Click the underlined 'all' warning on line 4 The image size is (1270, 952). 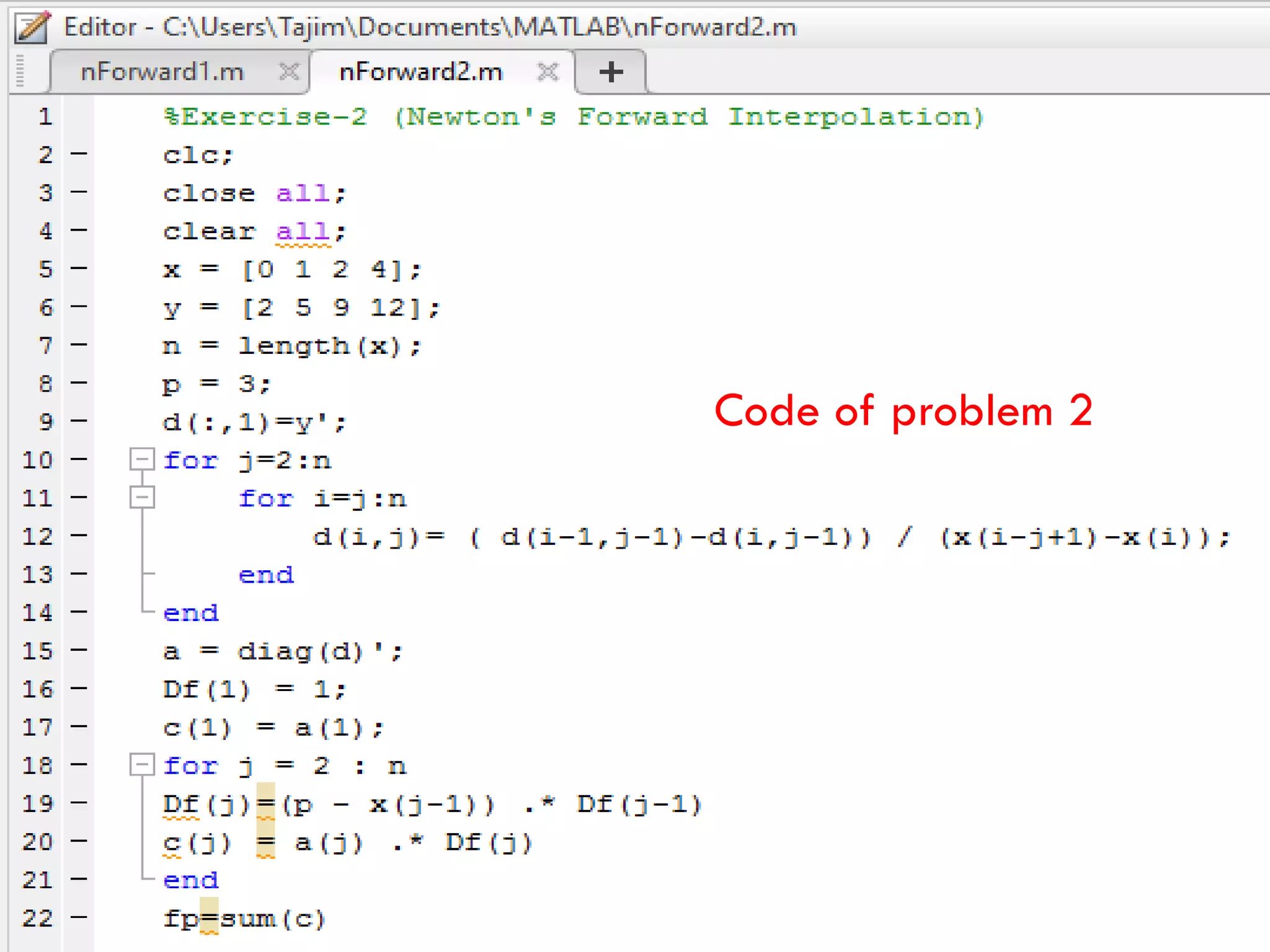303,232
